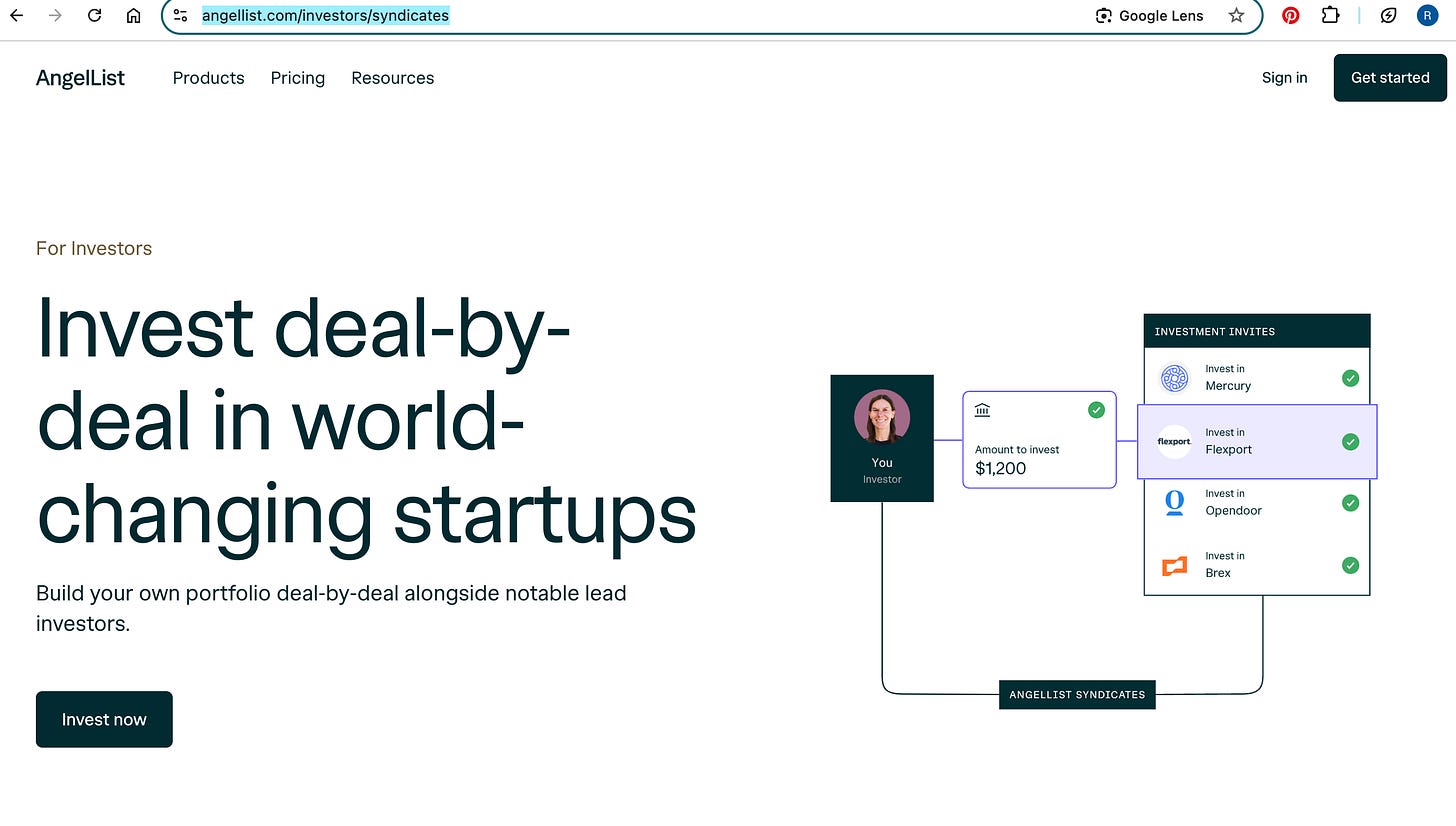
Task: Open the Resources menu
Action: pyautogui.click(x=392, y=78)
